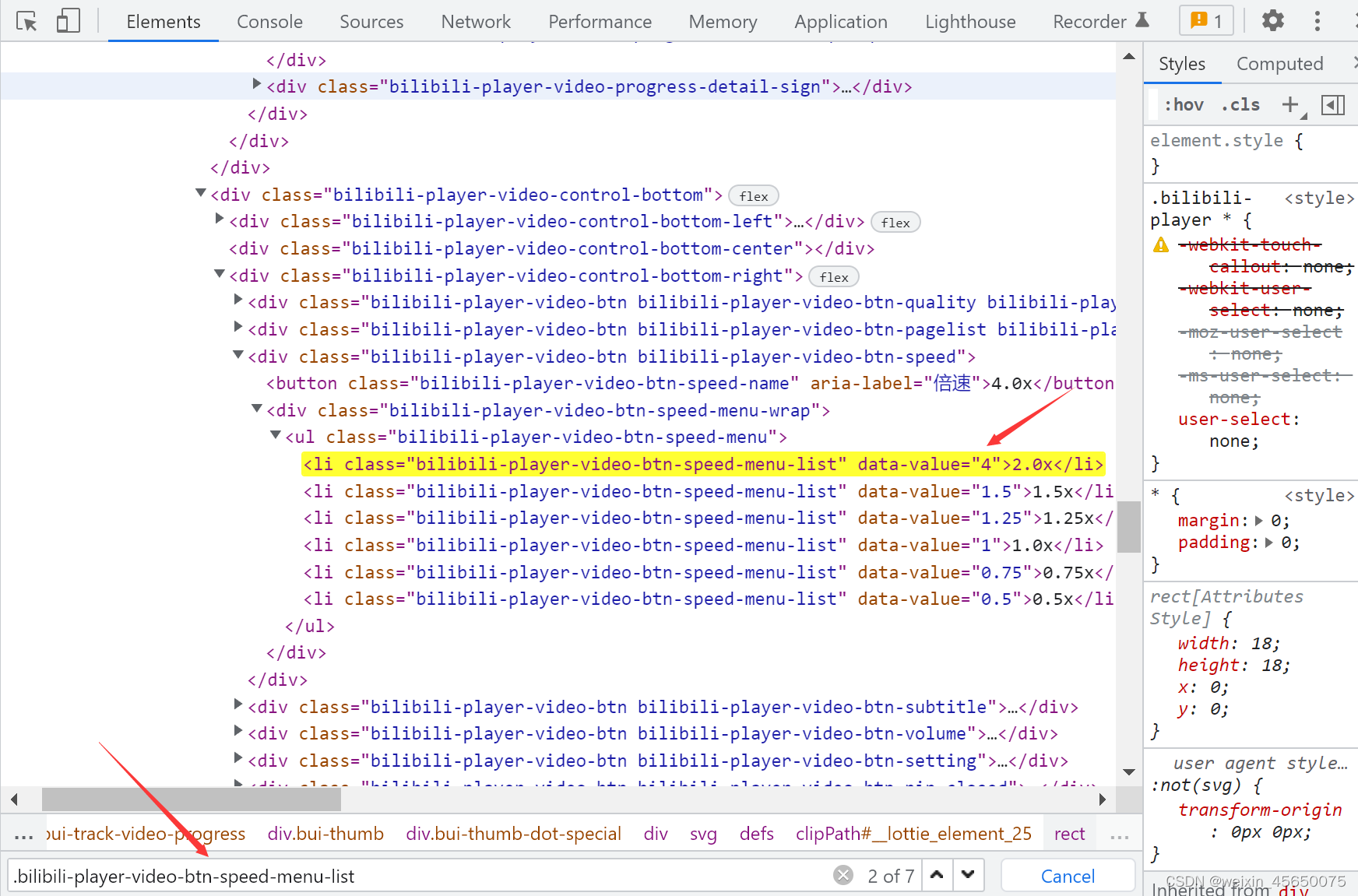This screenshot has width=1358, height=896.
Task: Click the horizontal scrollbar left arrow
Action: coord(14,799)
